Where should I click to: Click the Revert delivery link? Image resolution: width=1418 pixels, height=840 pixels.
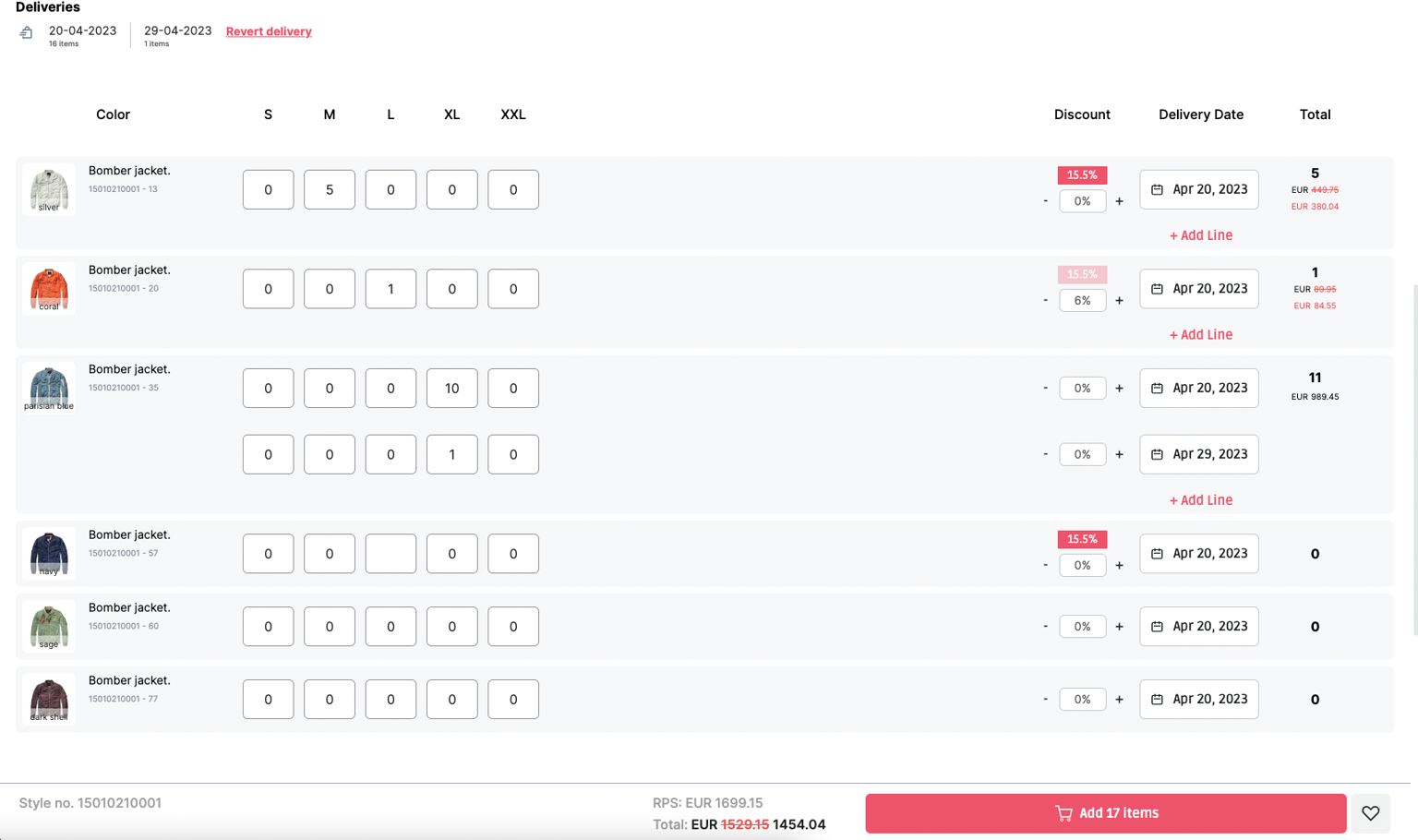pos(269,31)
